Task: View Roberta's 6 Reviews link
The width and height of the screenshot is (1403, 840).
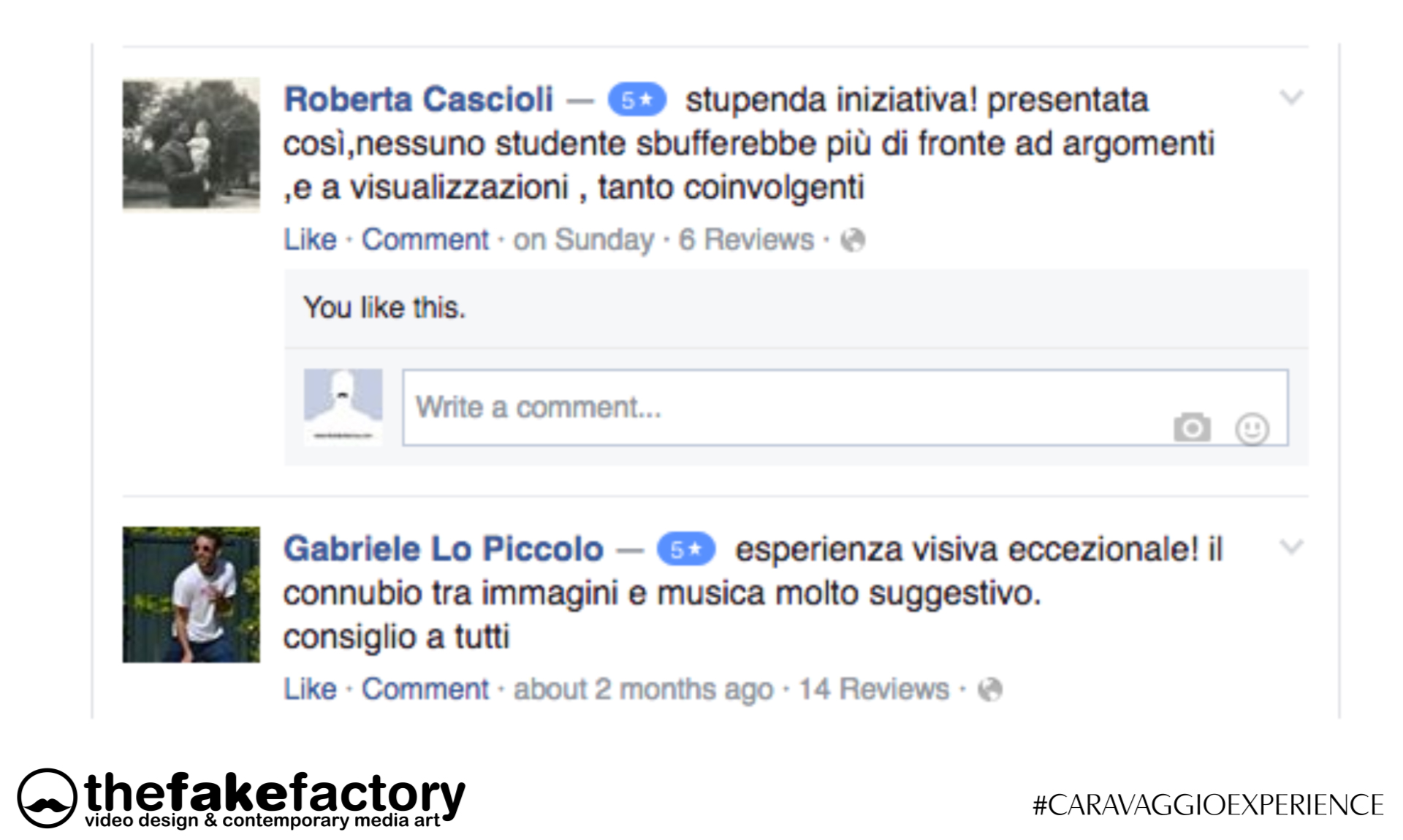Action: [745, 240]
